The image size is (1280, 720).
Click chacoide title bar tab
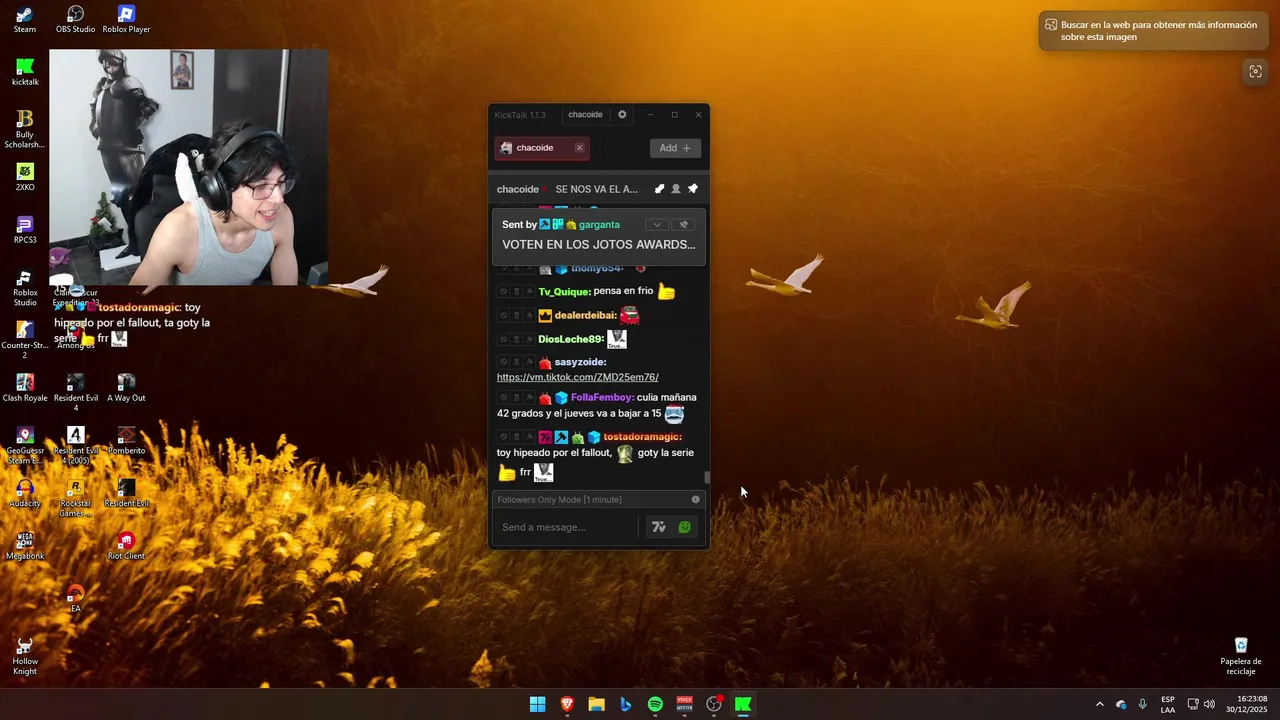click(585, 115)
